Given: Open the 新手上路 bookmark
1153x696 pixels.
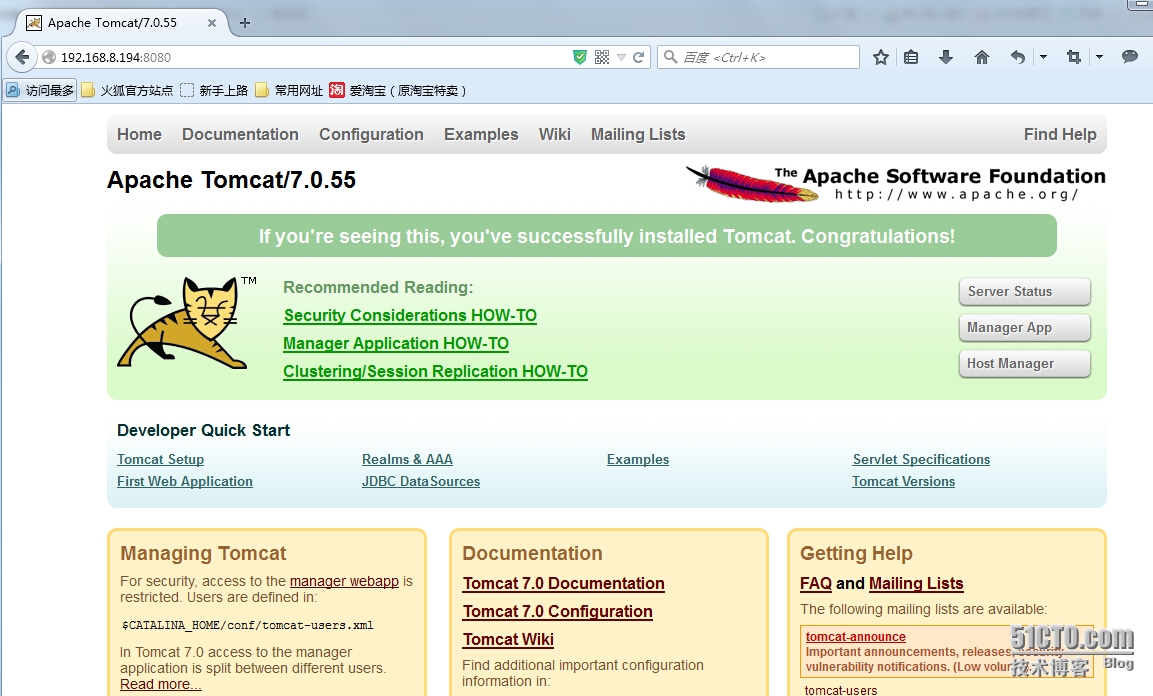Looking at the screenshot, I should click(214, 90).
